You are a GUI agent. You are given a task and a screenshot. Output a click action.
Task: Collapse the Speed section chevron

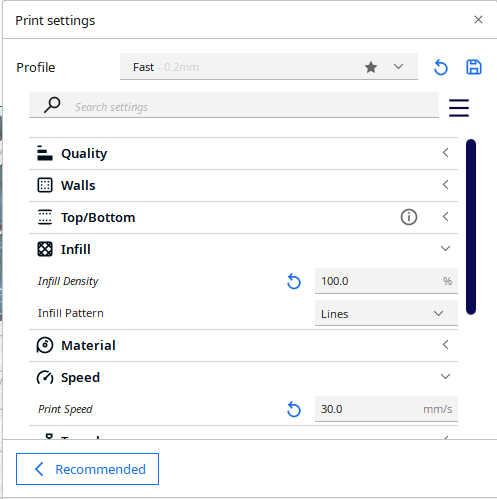[x=446, y=377]
